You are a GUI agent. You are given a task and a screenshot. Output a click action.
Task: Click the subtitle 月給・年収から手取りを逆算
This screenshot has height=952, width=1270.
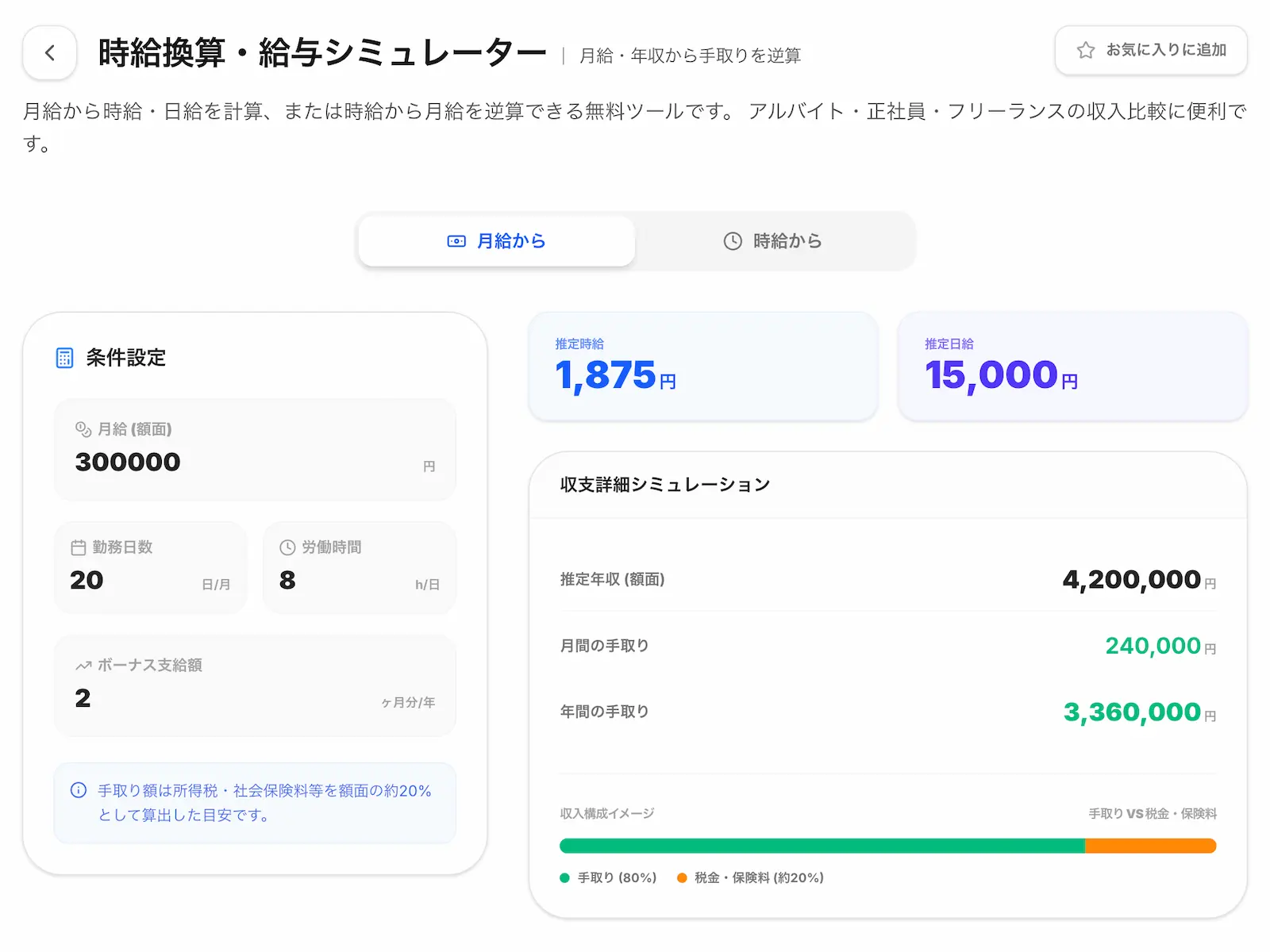click(690, 56)
